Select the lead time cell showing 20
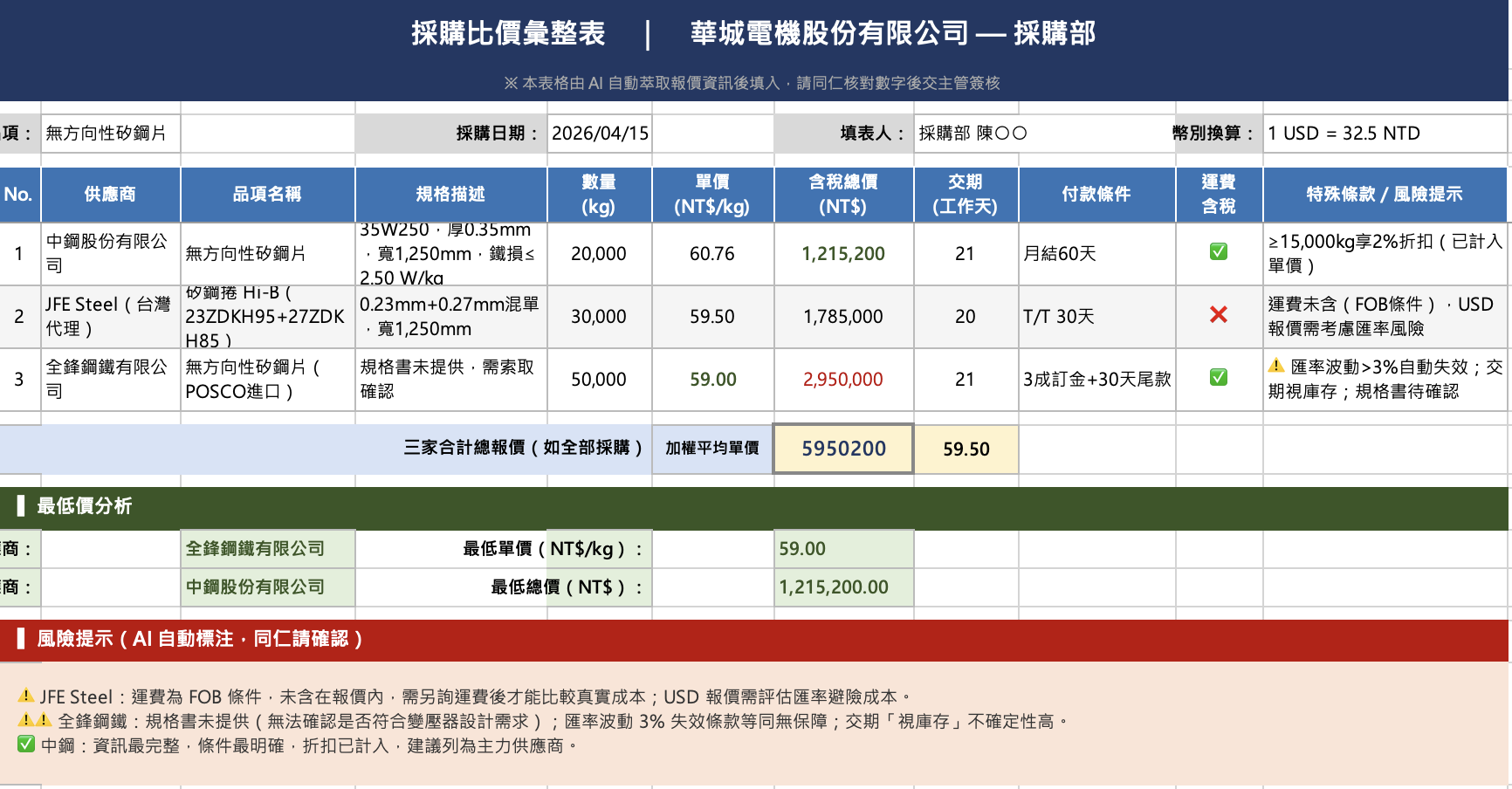 coord(966,317)
